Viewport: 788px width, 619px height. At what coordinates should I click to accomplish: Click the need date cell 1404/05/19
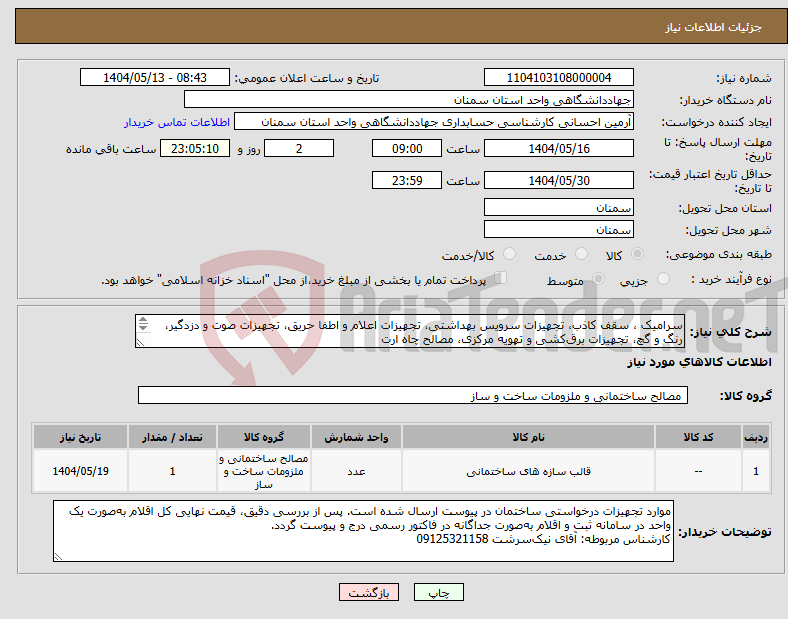(80, 471)
